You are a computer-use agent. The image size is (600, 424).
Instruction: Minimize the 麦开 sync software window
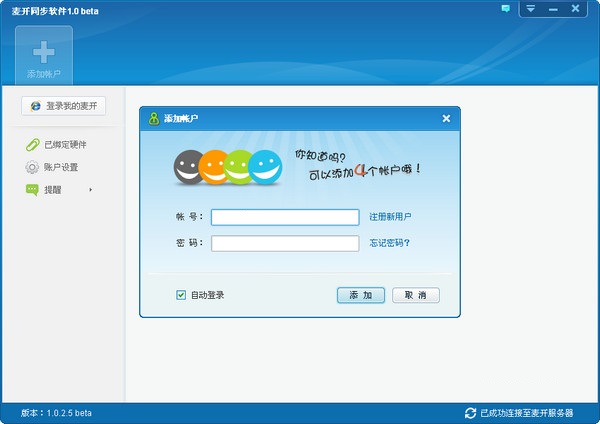coord(553,9)
